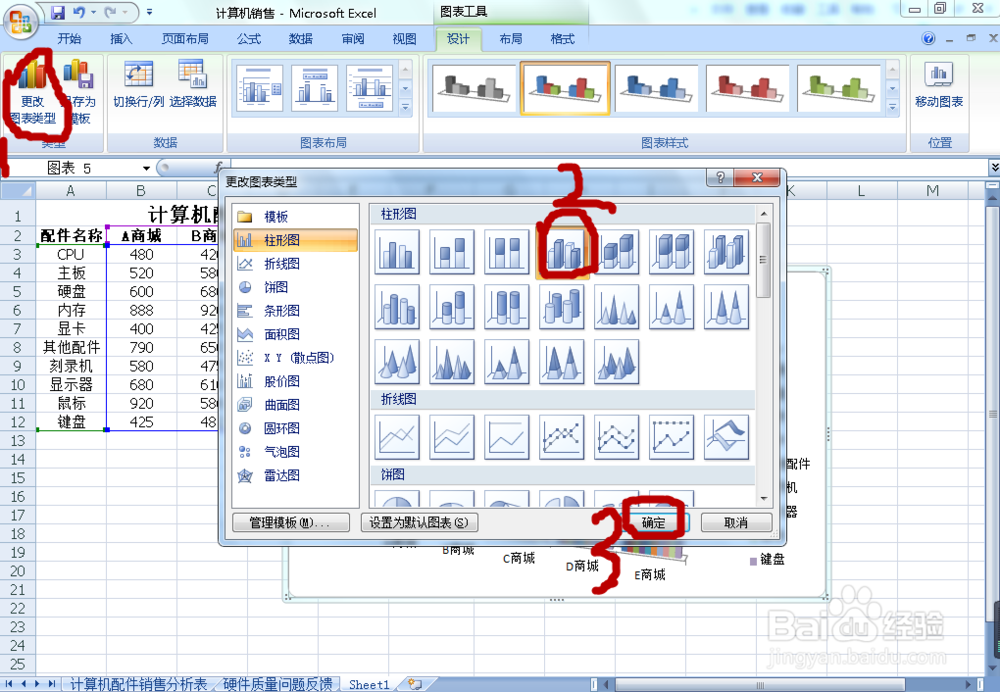Viewport: 1000px width, 692px height.
Task: Open the 布局 chart tools tab
Action: [510, 39]
